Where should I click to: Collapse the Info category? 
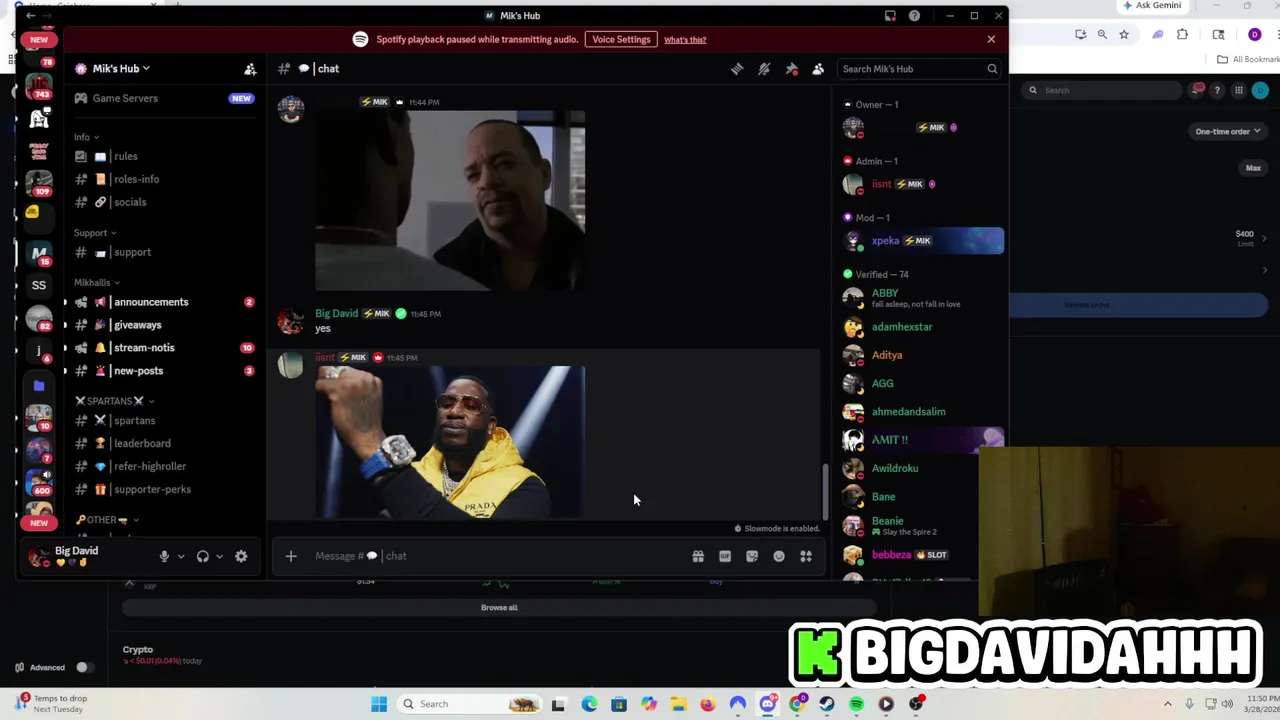click(86, 137)
